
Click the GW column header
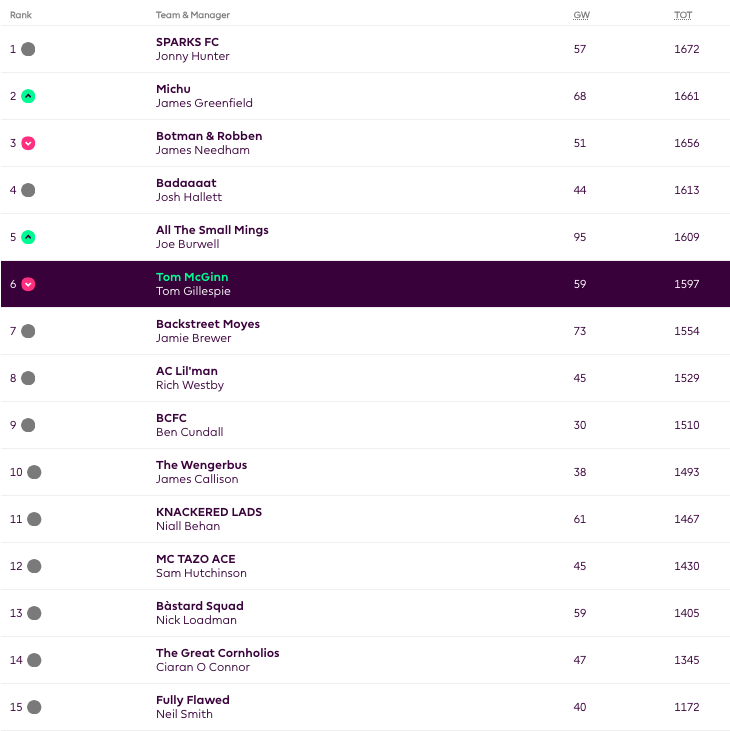coord(580,15)
